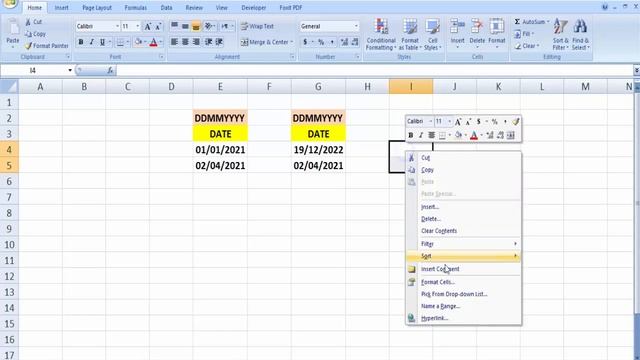The width and height of the screenshot is (640, 360).
Task: Toggle Bold in ribbon Font group
Action: coord(81,42)
